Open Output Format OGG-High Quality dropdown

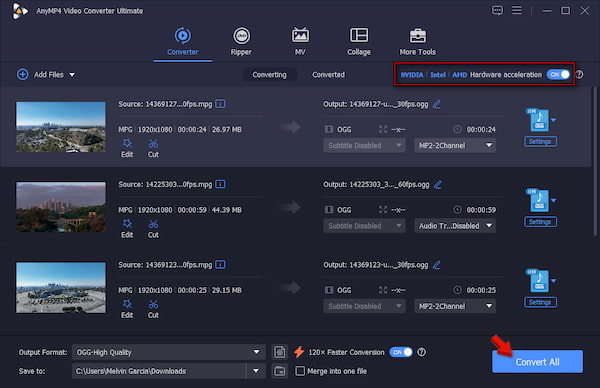[x=169, y=352]
